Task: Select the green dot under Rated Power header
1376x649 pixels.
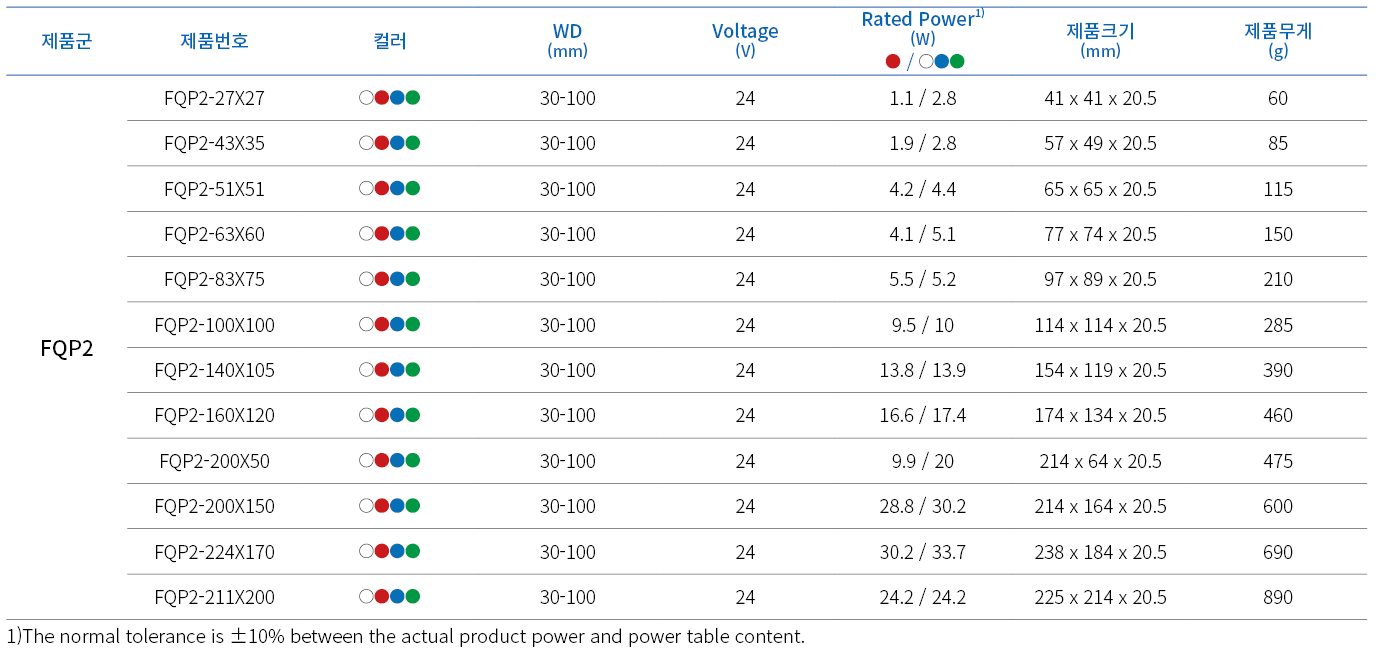Action: pos(957,61)
